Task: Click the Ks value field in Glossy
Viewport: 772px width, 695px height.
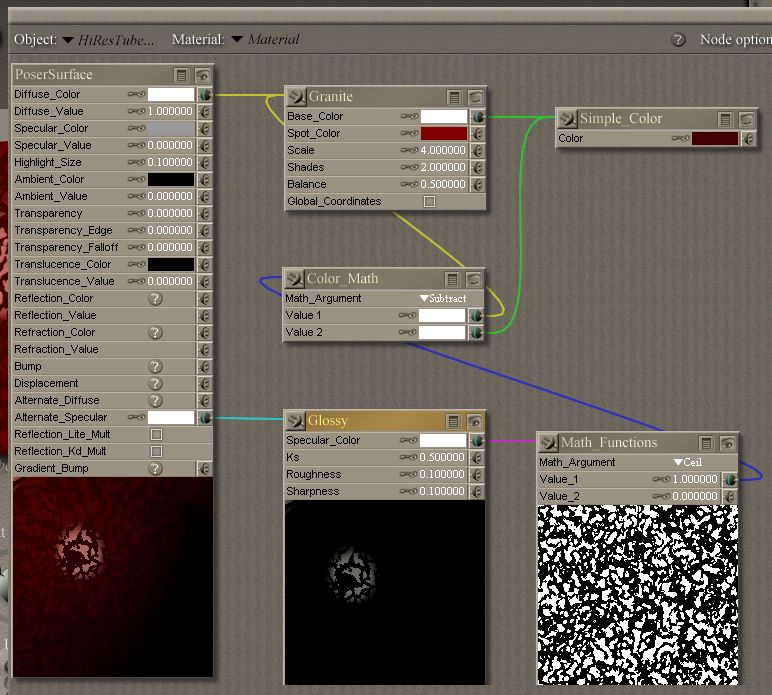Action: tap(443, 457)
